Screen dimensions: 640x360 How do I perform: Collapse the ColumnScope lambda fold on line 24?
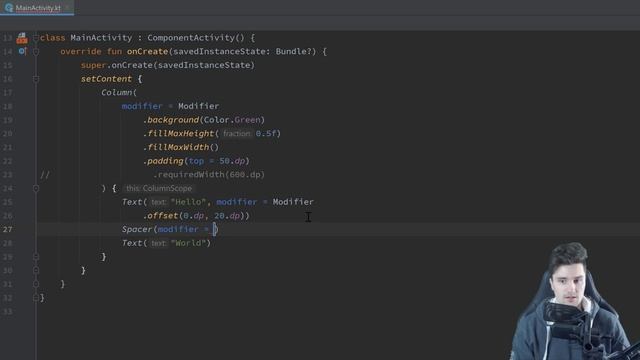point(36,189)
